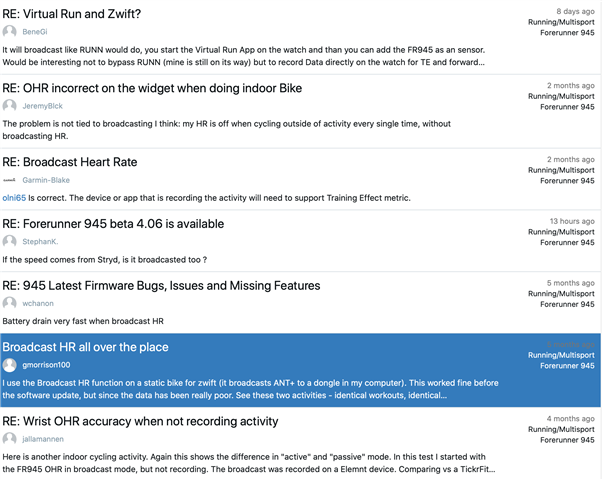Viewport: 603px width, 480px height.
Task: Open the Garmin-Blake profile name link
Action: (x=46, y=180)
